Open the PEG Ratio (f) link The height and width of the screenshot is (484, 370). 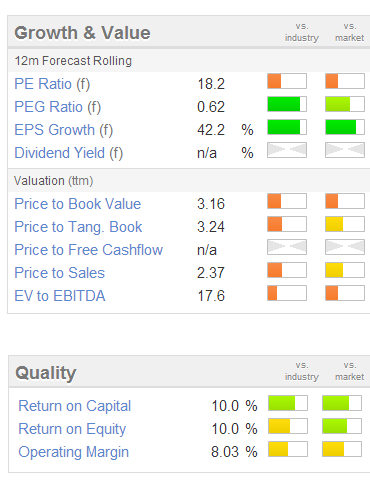(x=58, y=107)
